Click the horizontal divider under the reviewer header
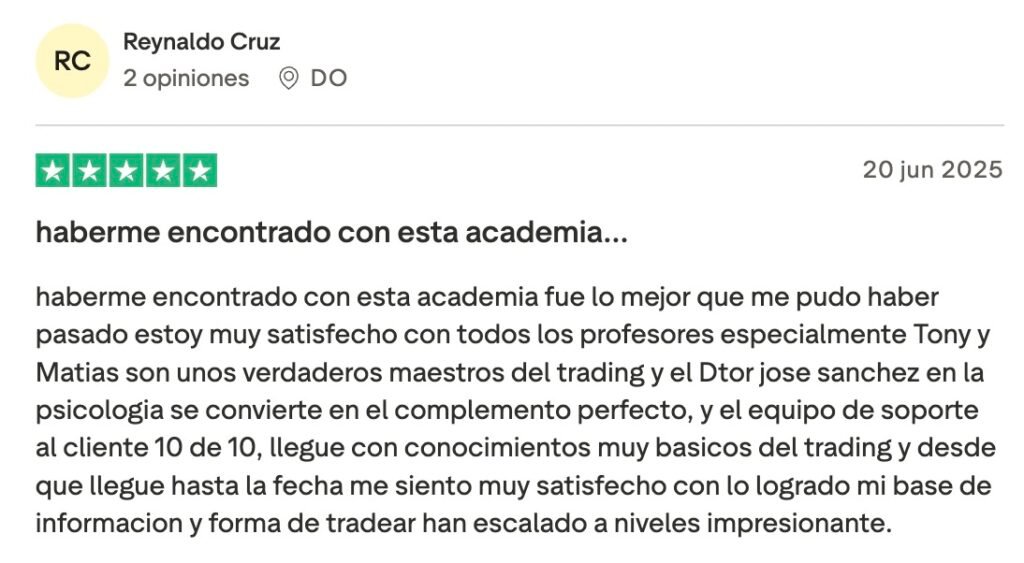The image size is (1024, 563). [519, 126]
